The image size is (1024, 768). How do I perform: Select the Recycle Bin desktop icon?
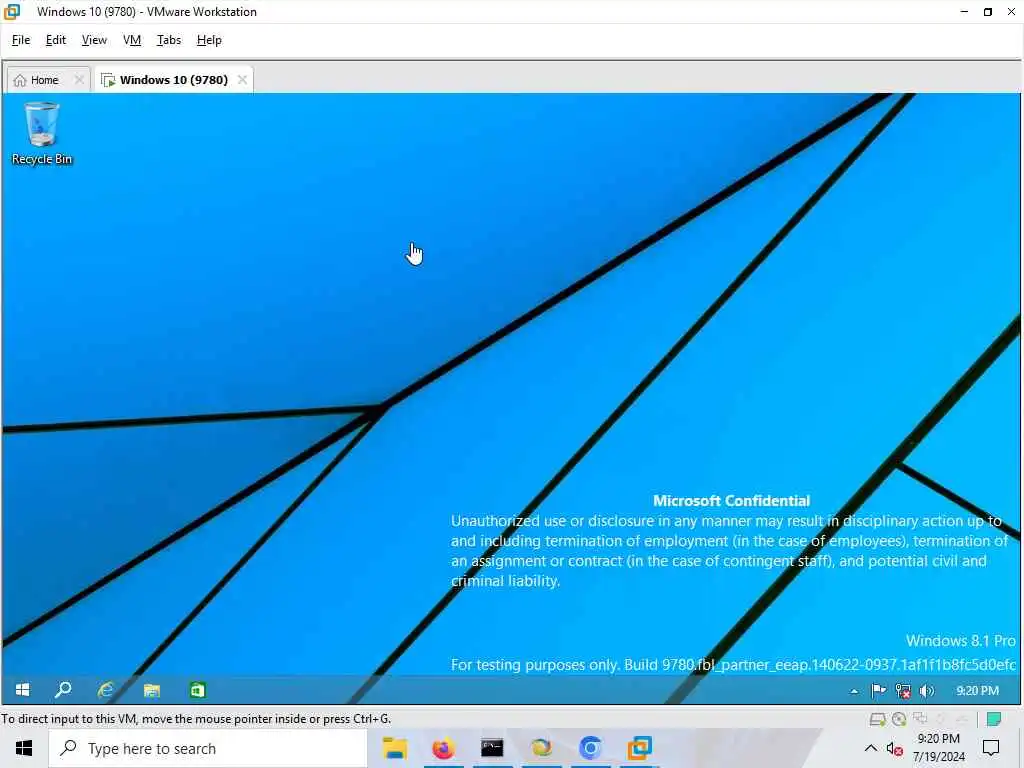coord(42,133)
